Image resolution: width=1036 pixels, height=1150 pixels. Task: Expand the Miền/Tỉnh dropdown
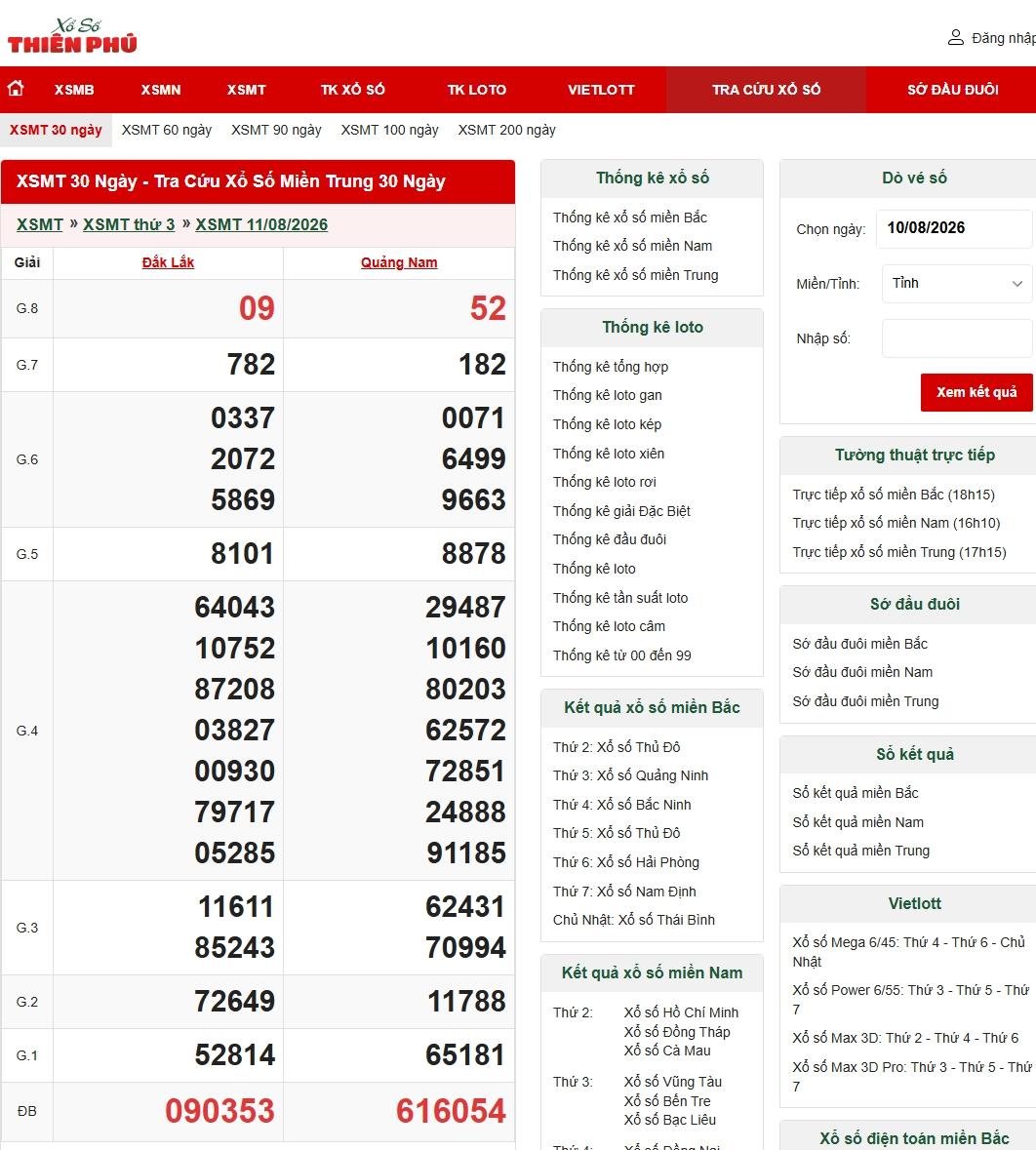pyautogui.click(x=957, y=283)
